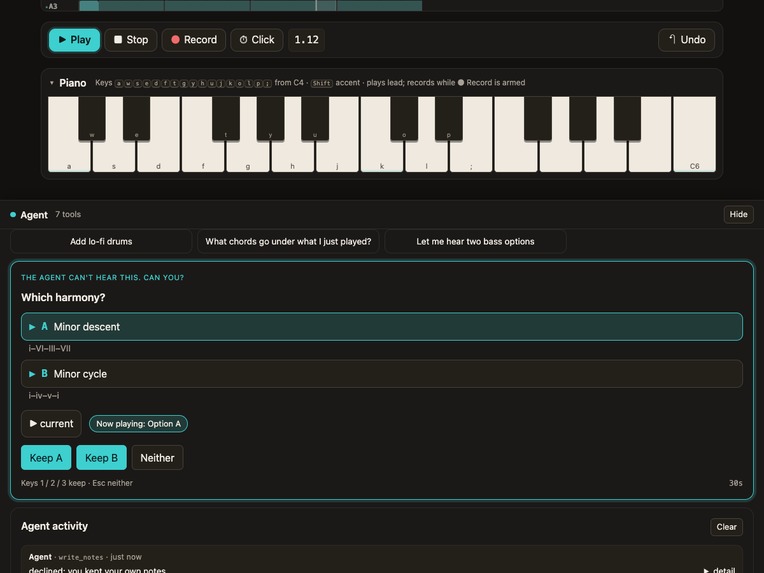Collapse the Piano panel triangle

point(52,83)
